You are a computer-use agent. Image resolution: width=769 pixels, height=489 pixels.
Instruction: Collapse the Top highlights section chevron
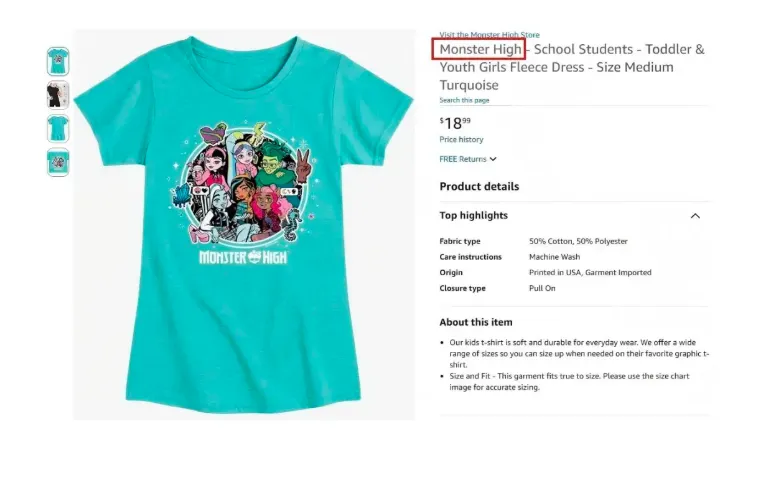[695, 216]
